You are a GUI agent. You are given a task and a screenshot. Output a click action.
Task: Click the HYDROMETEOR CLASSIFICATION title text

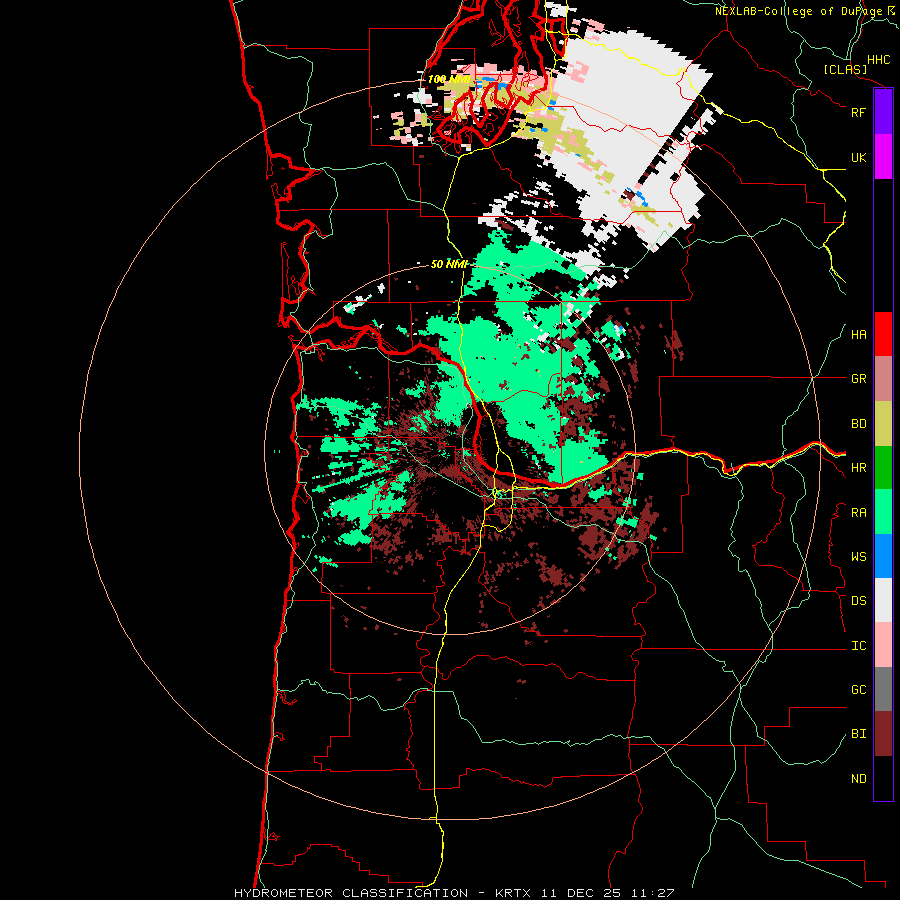[x=351, y=893]
